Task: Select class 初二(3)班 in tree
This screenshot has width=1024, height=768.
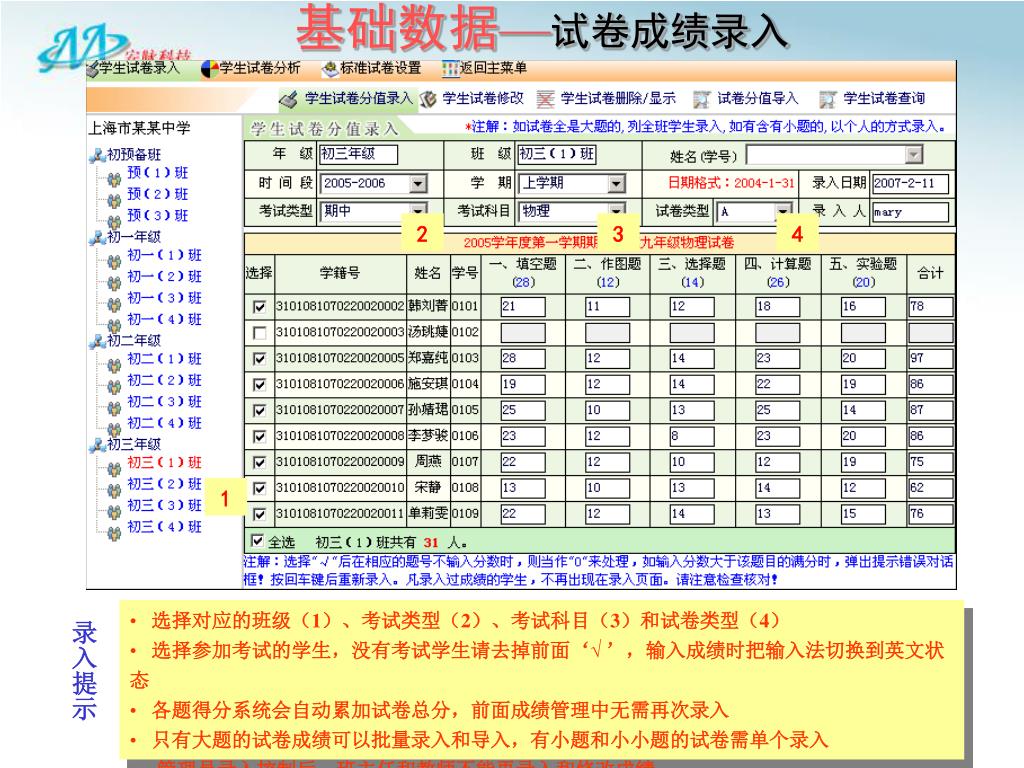Action: point(165,402)
